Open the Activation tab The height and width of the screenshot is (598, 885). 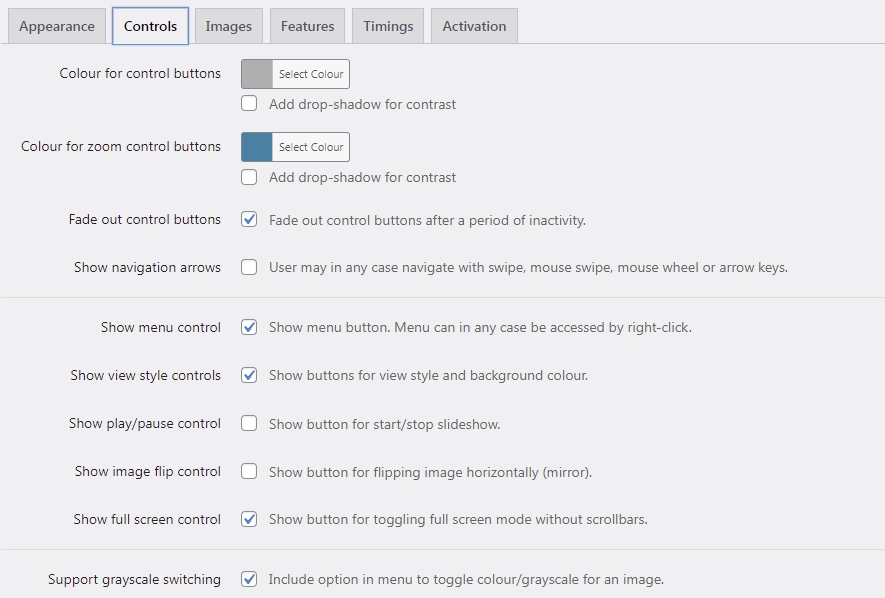coord(474,26)
